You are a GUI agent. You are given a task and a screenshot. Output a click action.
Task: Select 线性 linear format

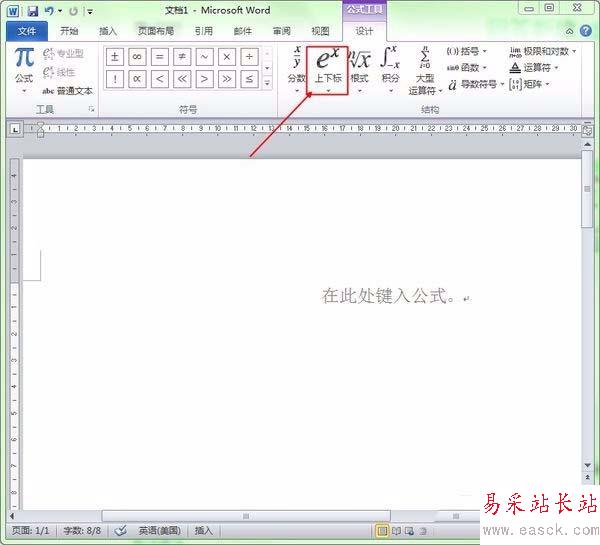click(x=59, y=72)
